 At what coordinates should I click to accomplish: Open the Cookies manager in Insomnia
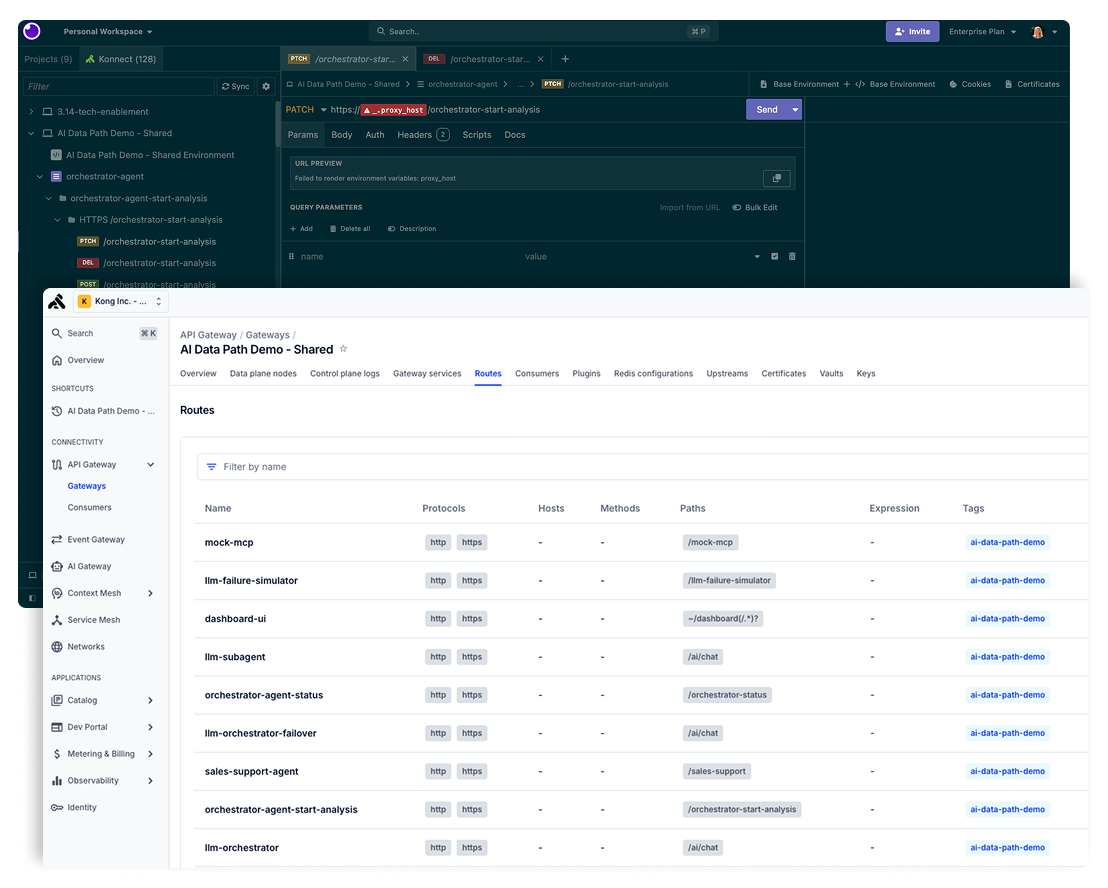[x=970, y=84]
